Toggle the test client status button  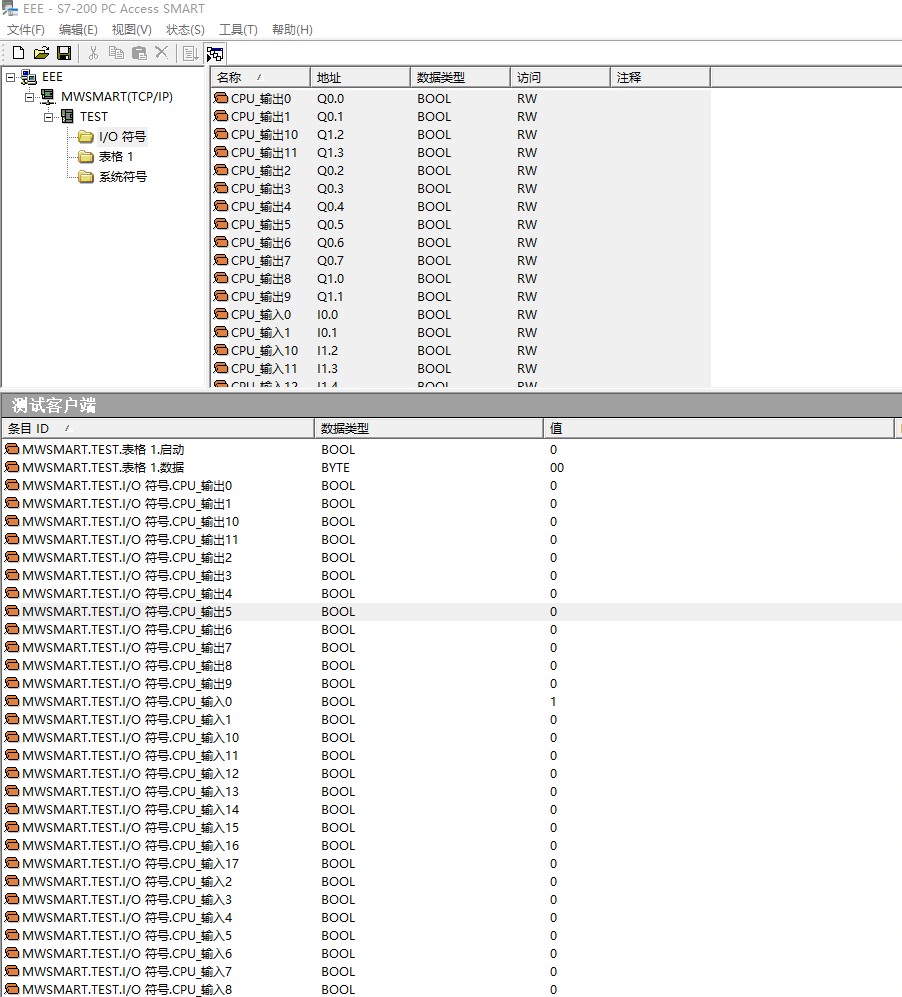tap(215, 54)
